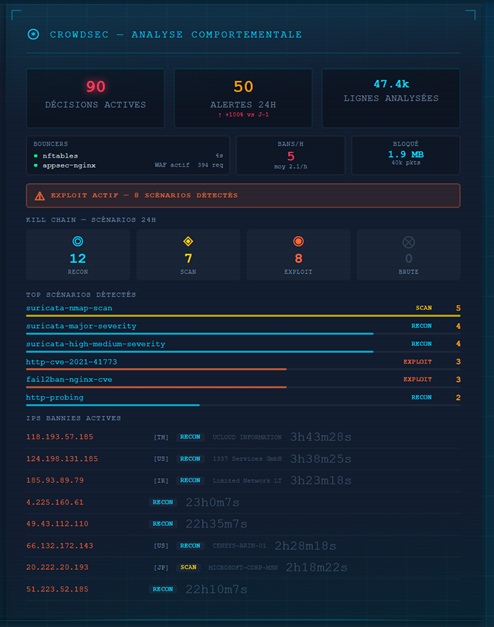The height and width of the screenshot is (627, 494).
Task: Click the suricata-nmap-scan yellow progress bar
Action: [243, 316]
